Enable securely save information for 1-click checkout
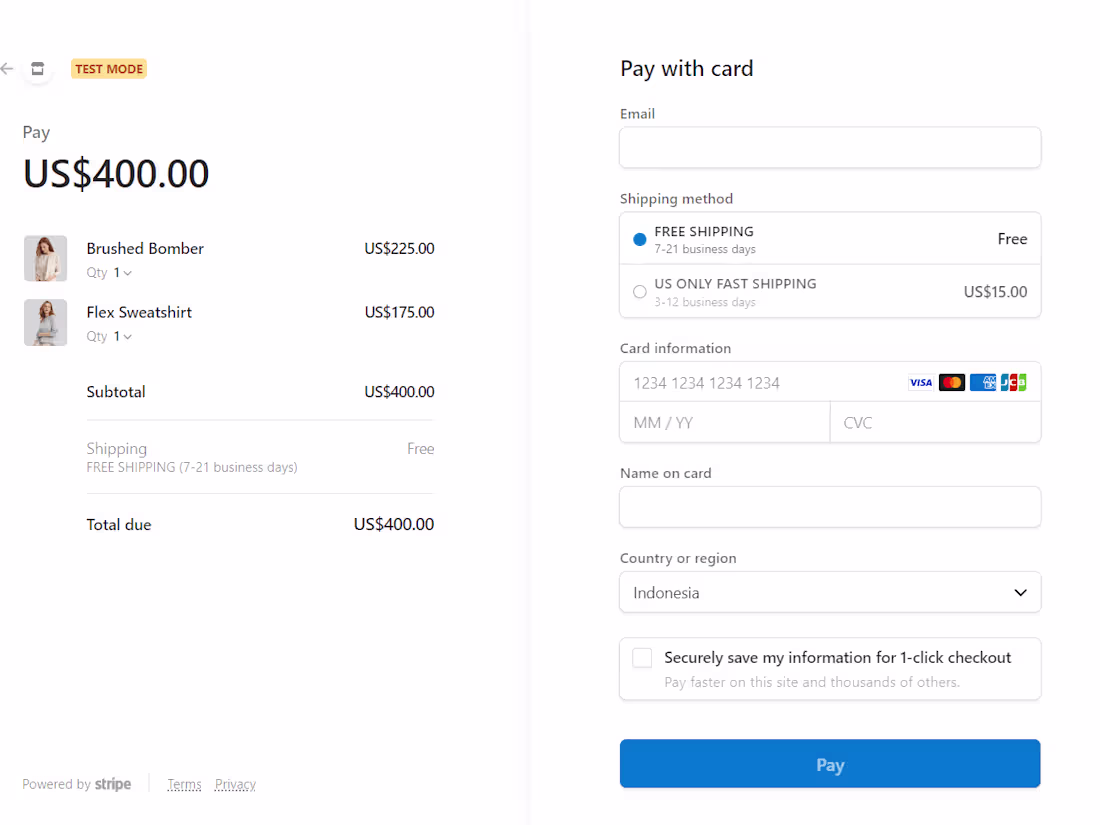This screenshot has width=1100, height=825. (x=642, y=657)
